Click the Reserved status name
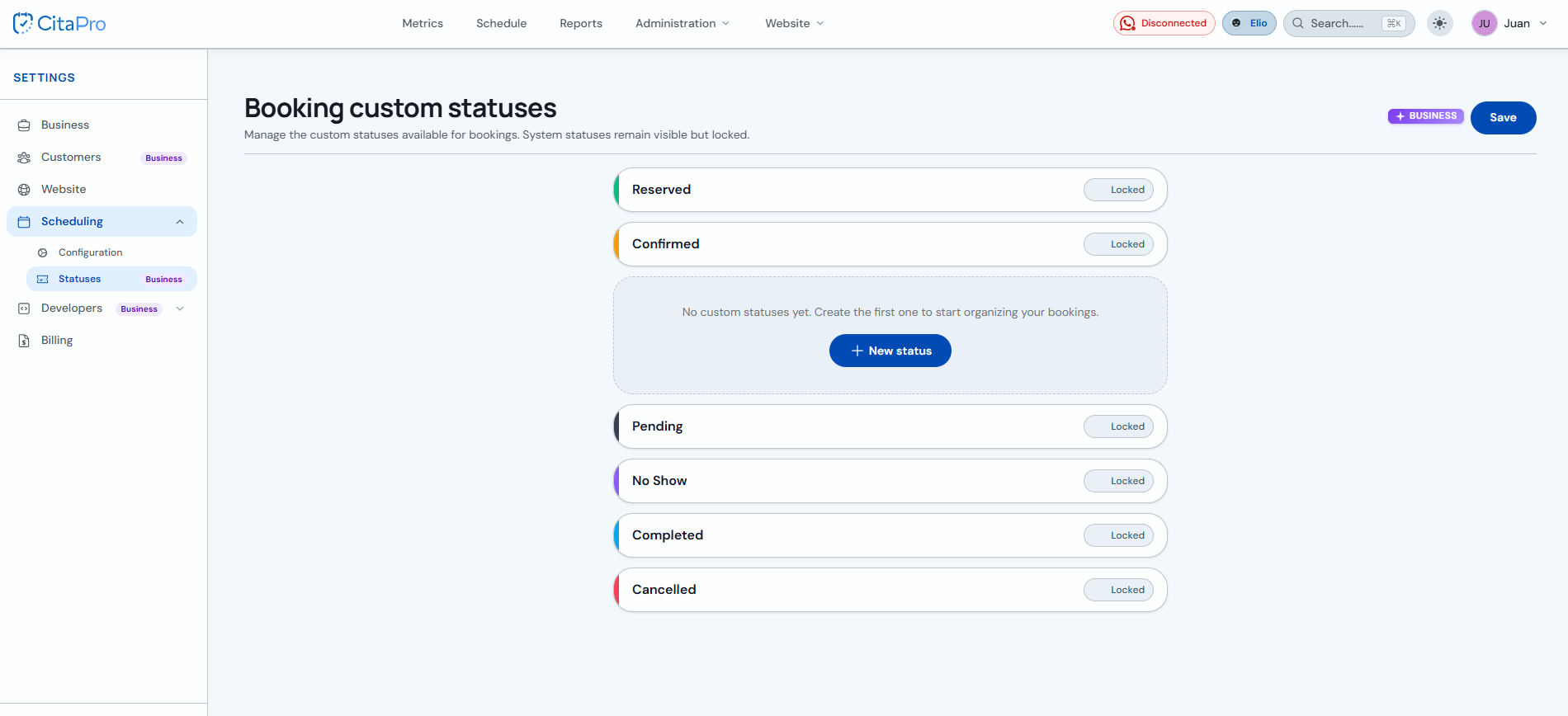 point(661,190)
